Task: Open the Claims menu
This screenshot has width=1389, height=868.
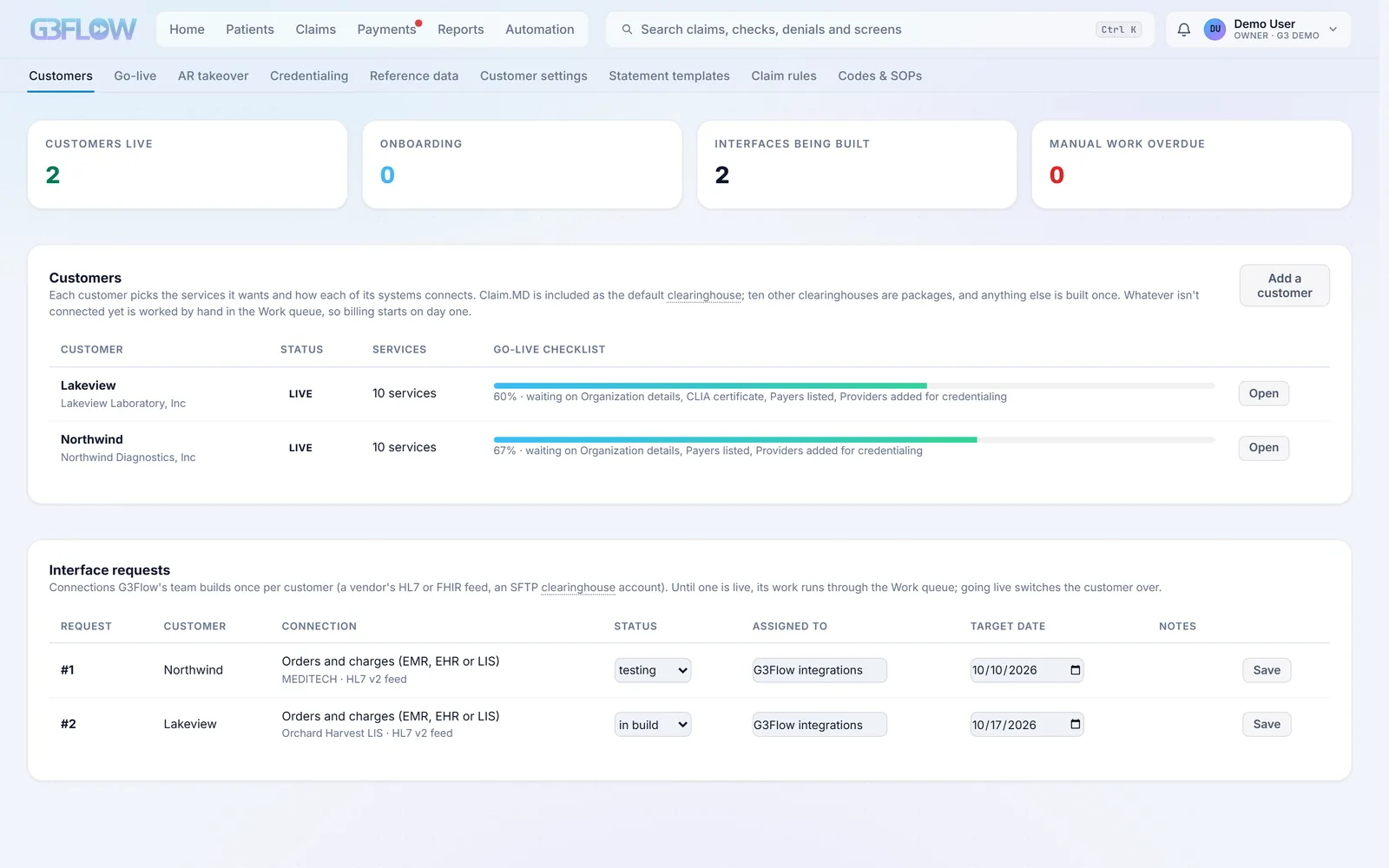Action: [315, 30]
